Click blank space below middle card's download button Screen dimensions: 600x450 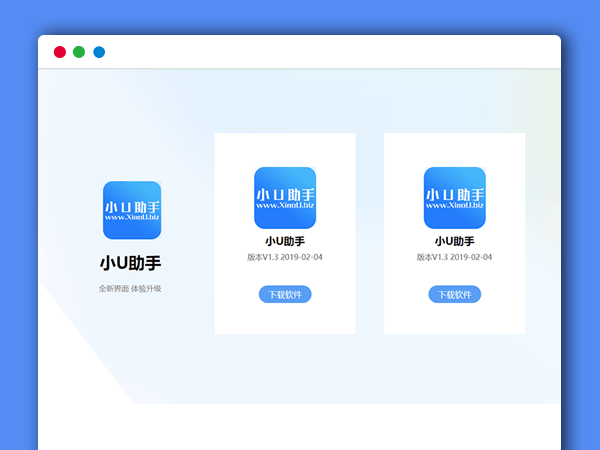[285, 319]
